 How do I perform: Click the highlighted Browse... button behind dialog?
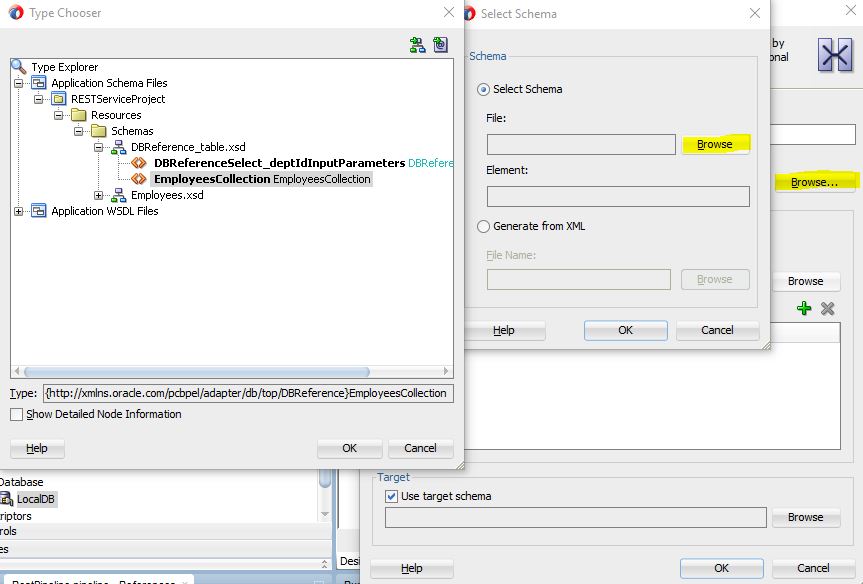point(815,182)
